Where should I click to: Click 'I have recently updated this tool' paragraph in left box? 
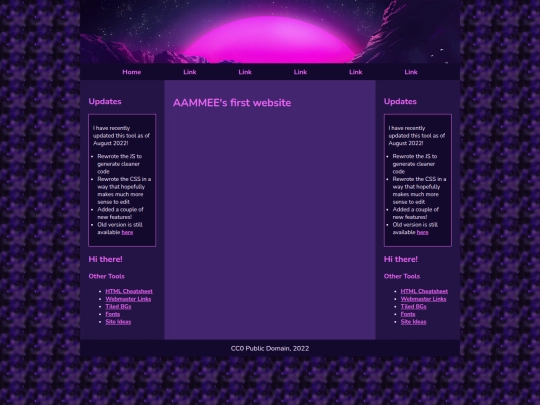(x=121, y=136)
